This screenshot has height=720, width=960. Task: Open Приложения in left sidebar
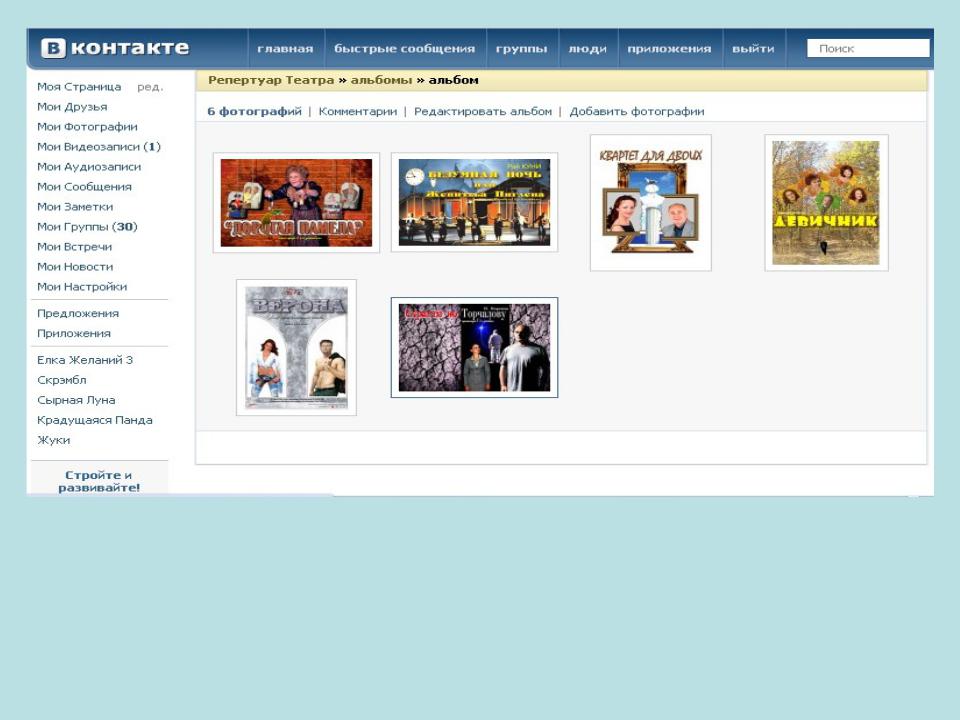(74, 334)
